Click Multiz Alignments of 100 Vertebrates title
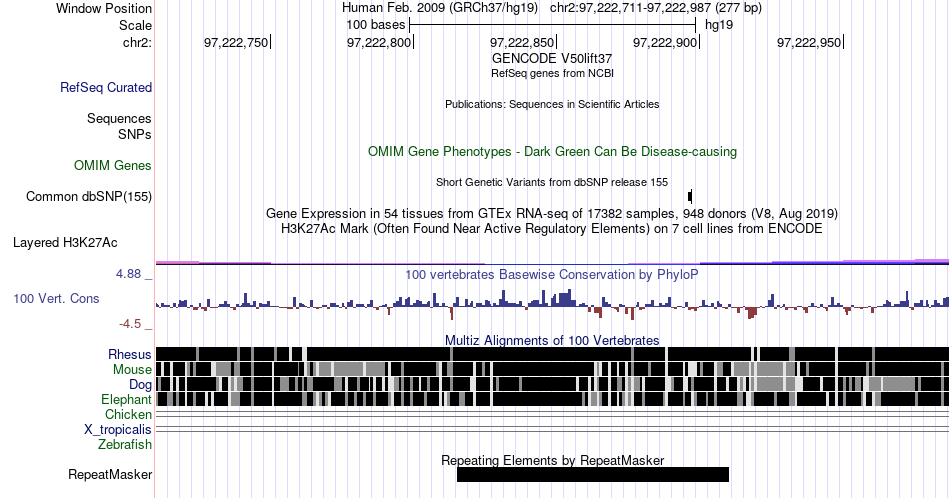The height and width of the screenshot is (498, 950). coord(552,340)
